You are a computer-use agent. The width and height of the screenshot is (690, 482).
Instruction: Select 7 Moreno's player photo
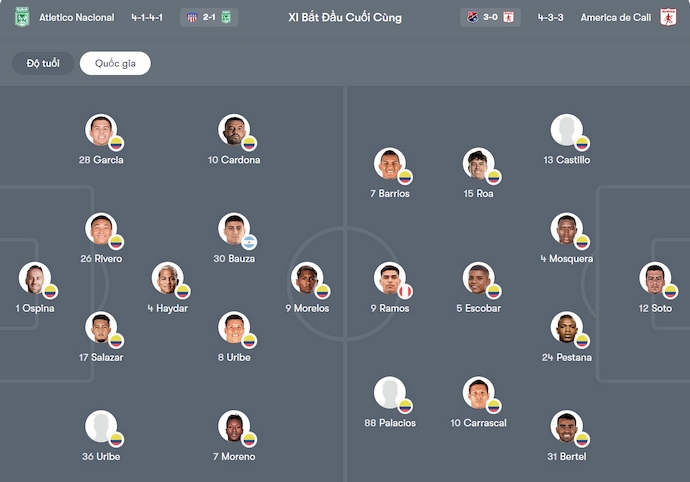point(233,427)
